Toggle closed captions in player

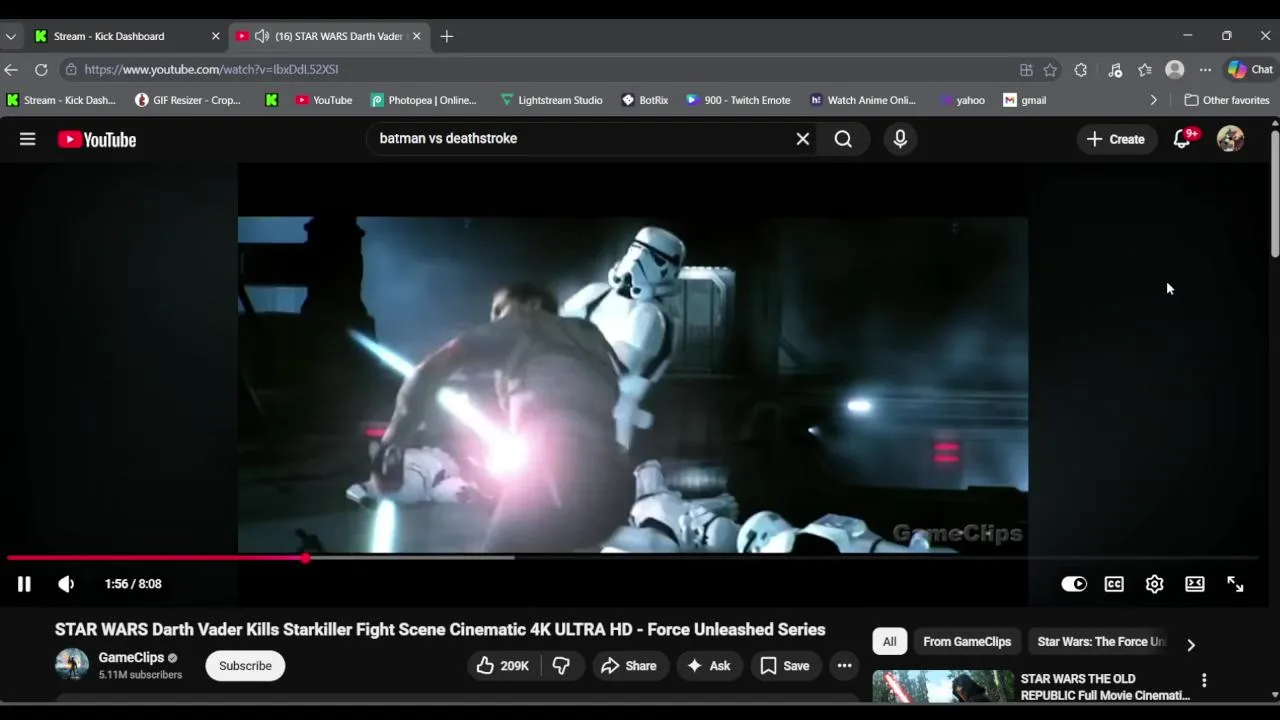pyautogui.click(x=1114, y=584)
